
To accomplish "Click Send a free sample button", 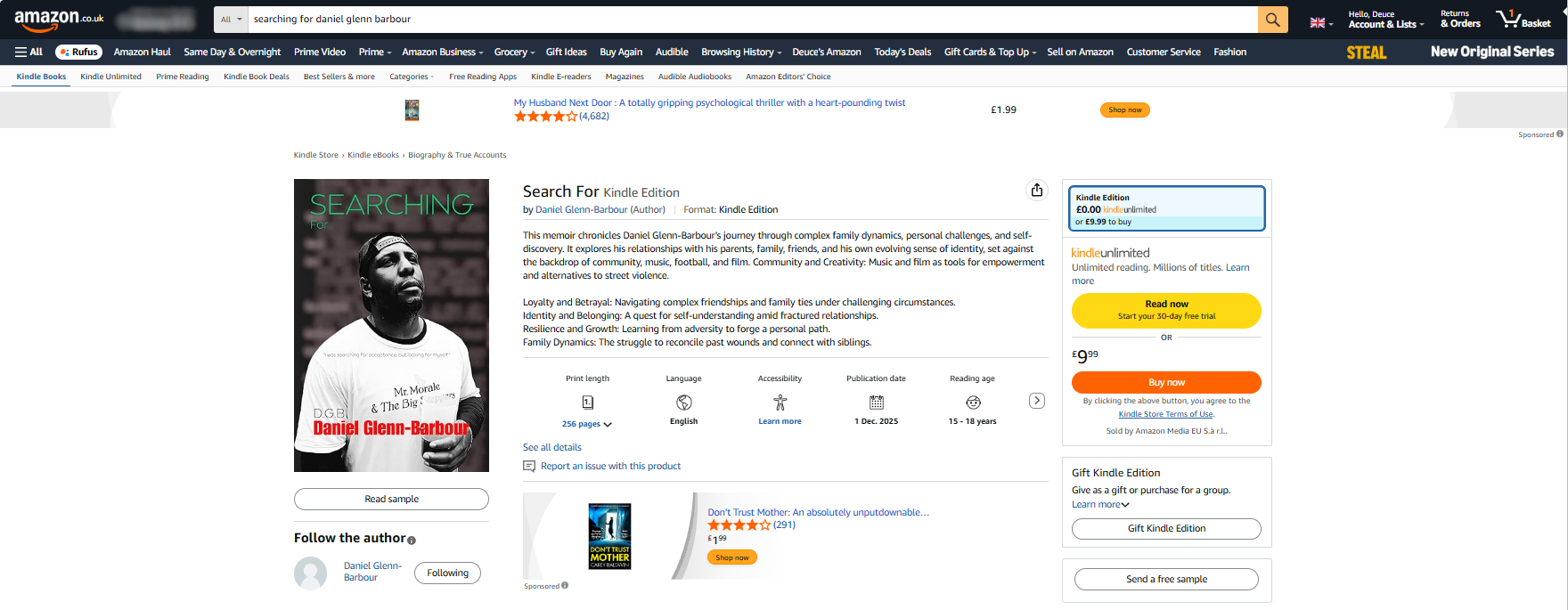I will pyautogui.click(x=1167, y=579).
